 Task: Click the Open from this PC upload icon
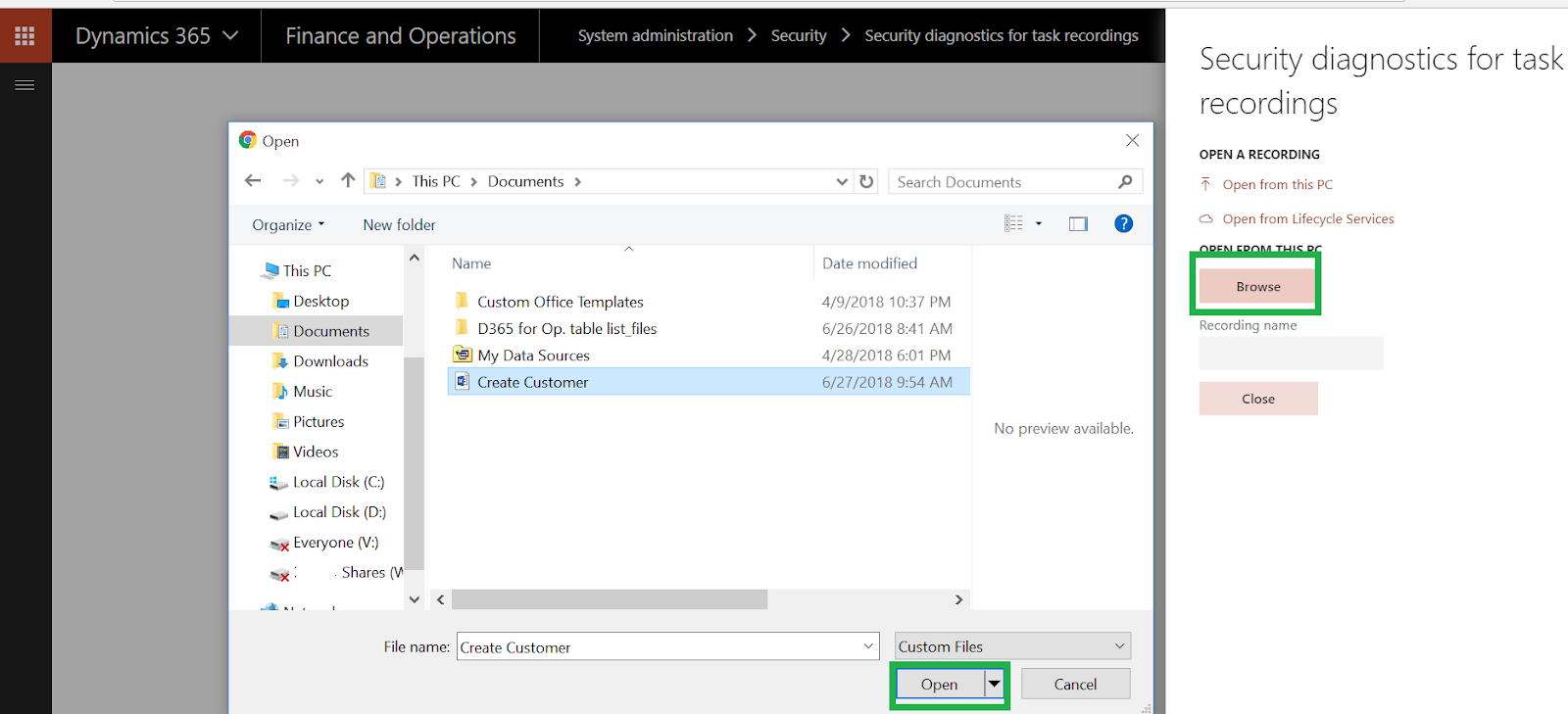pos(1206,184)
